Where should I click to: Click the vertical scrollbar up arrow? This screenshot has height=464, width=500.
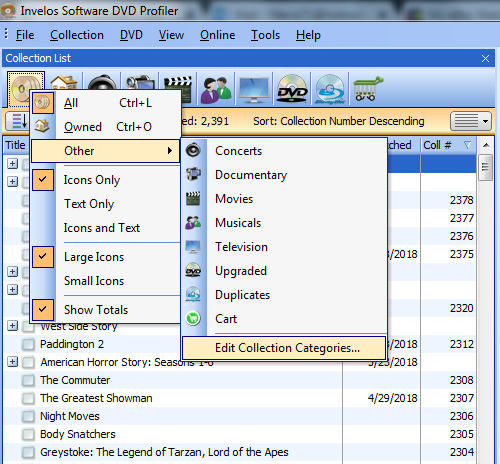[x=486, y=145]
